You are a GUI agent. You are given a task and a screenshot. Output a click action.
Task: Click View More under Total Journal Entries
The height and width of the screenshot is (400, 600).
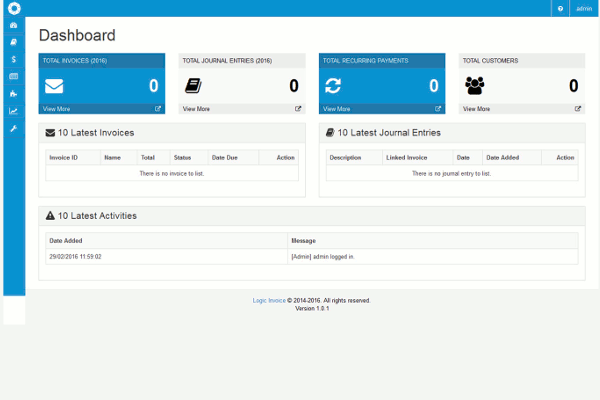pyautogui.click(x=196, y=109)
